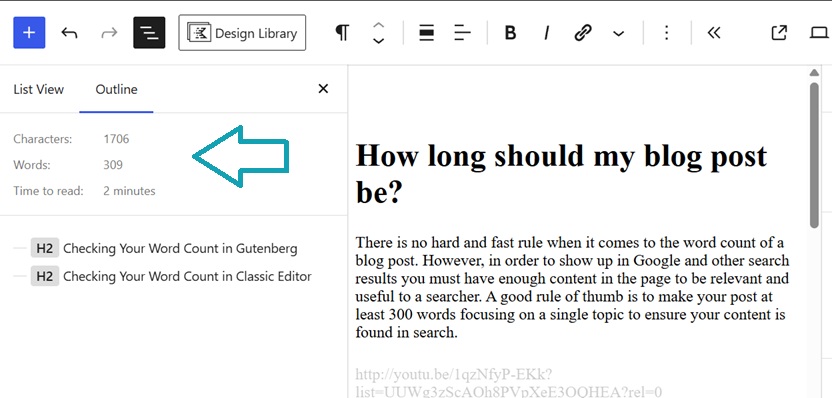Click the word count value 309

point(113,165)
